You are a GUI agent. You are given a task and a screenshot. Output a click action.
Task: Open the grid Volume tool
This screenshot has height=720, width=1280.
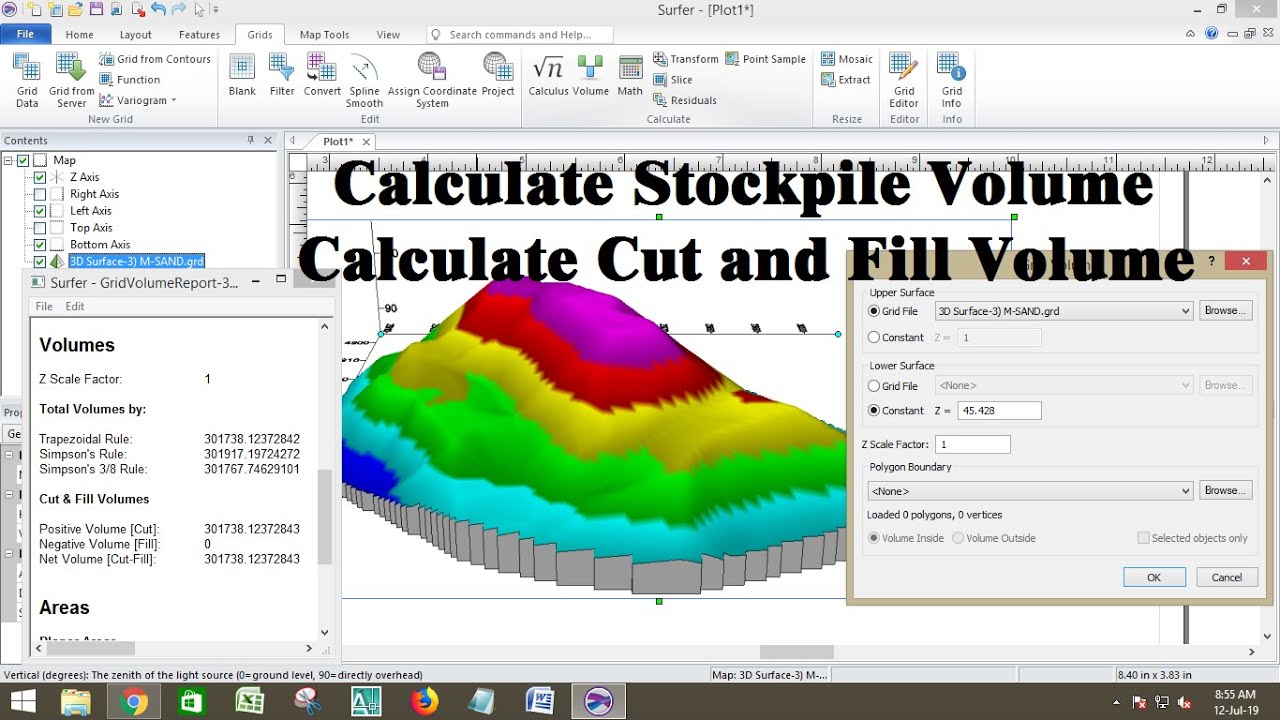pyautogui.click(x=590, y=76)
